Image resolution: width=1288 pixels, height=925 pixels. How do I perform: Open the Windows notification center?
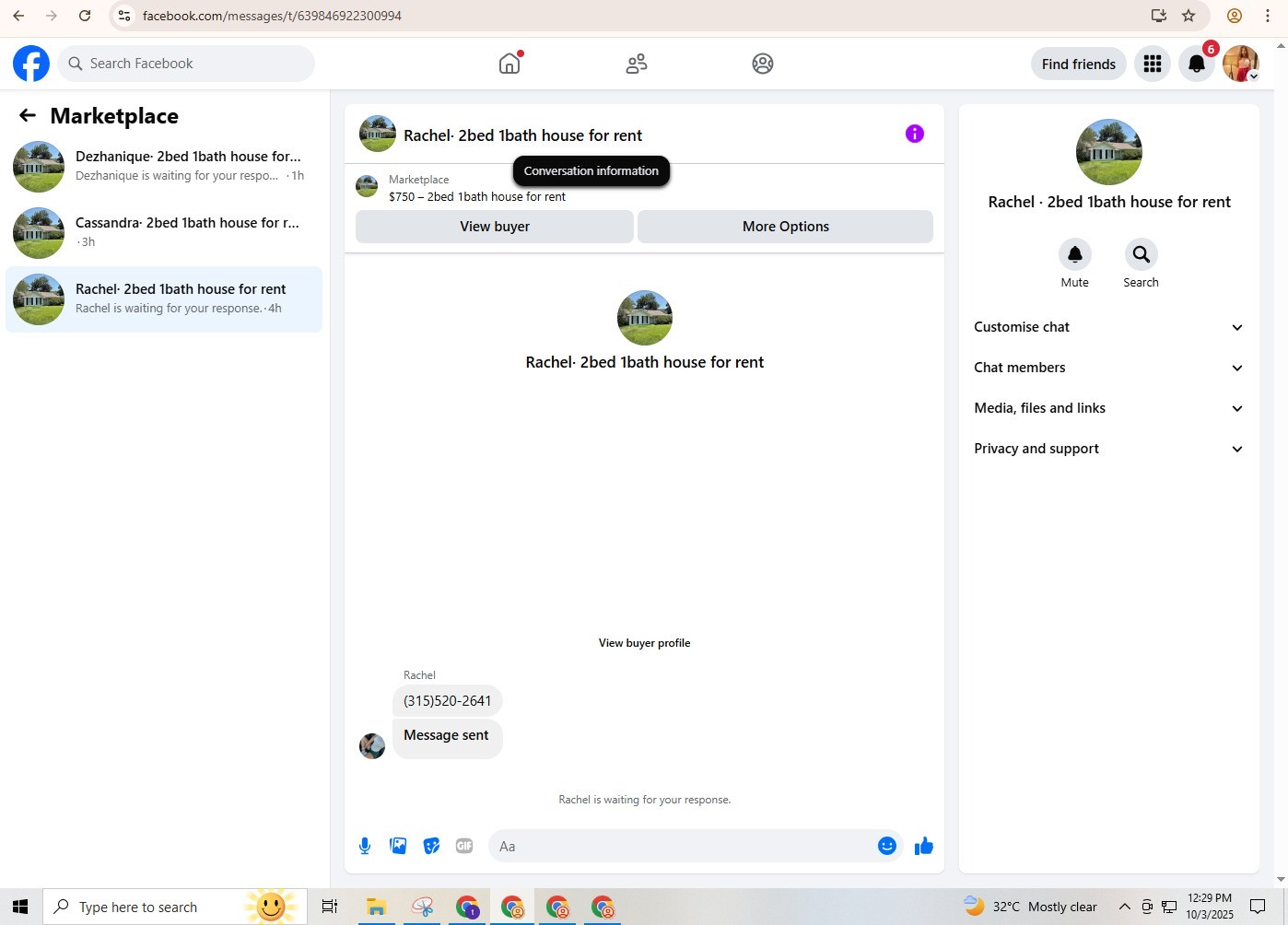click(x=1258, y=907)
